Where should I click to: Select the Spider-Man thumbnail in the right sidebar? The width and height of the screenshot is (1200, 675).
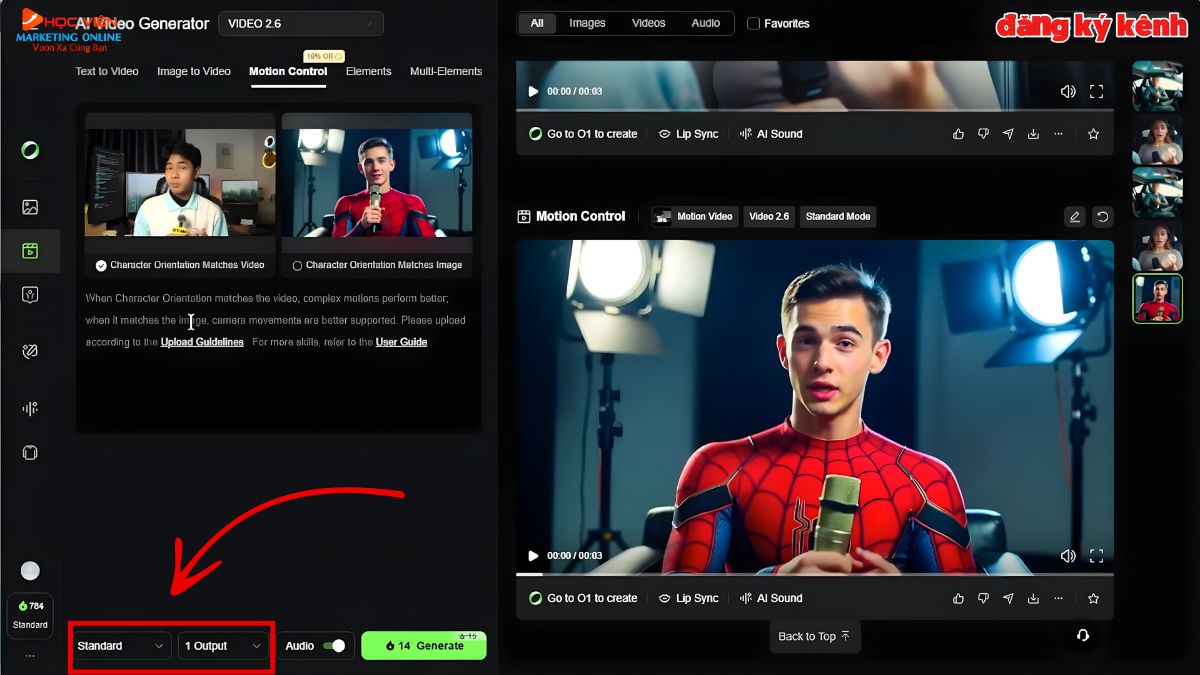tap(1157, 297)
